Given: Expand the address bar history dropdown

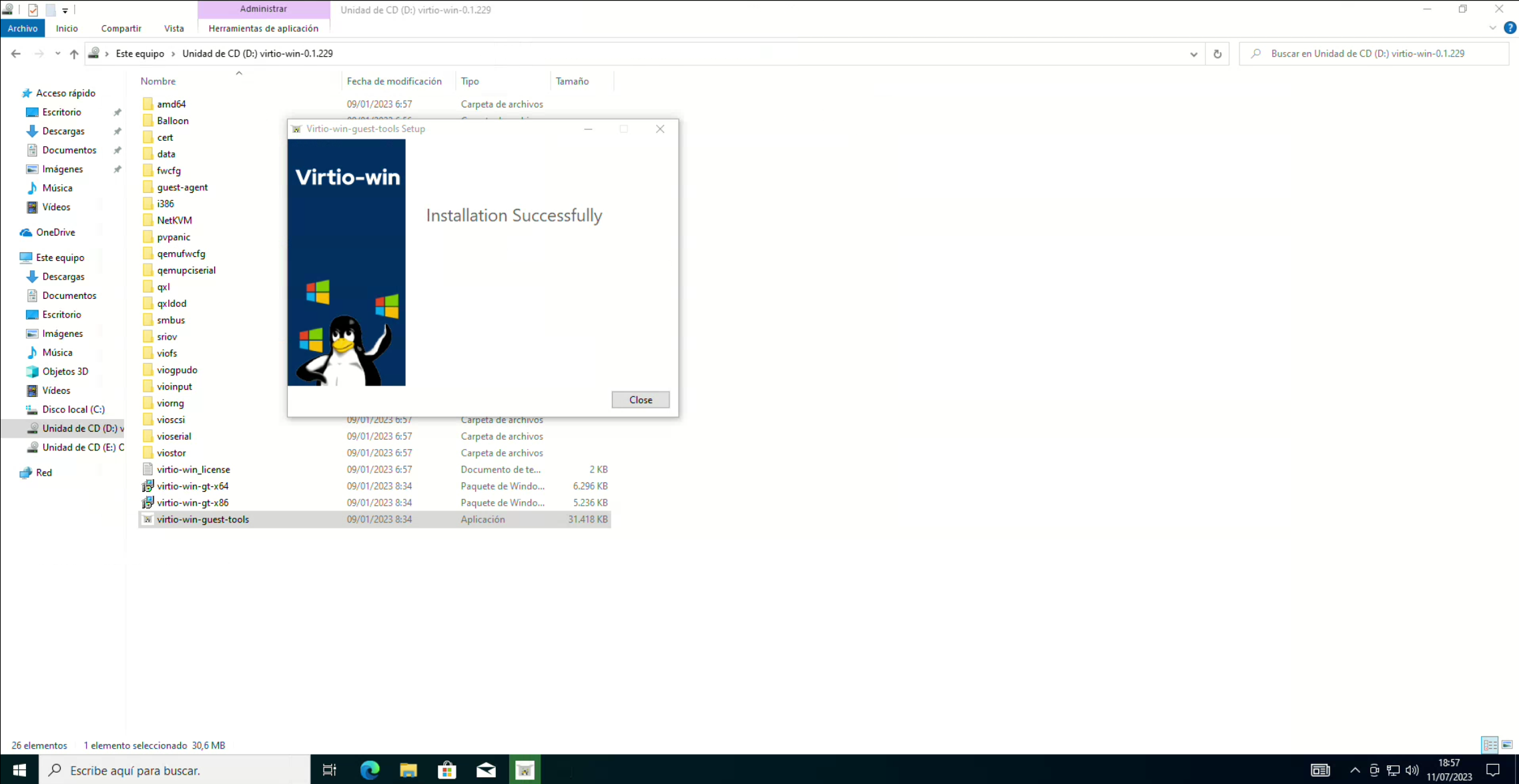Looking at the screenshot, I should coord(1193,54).
